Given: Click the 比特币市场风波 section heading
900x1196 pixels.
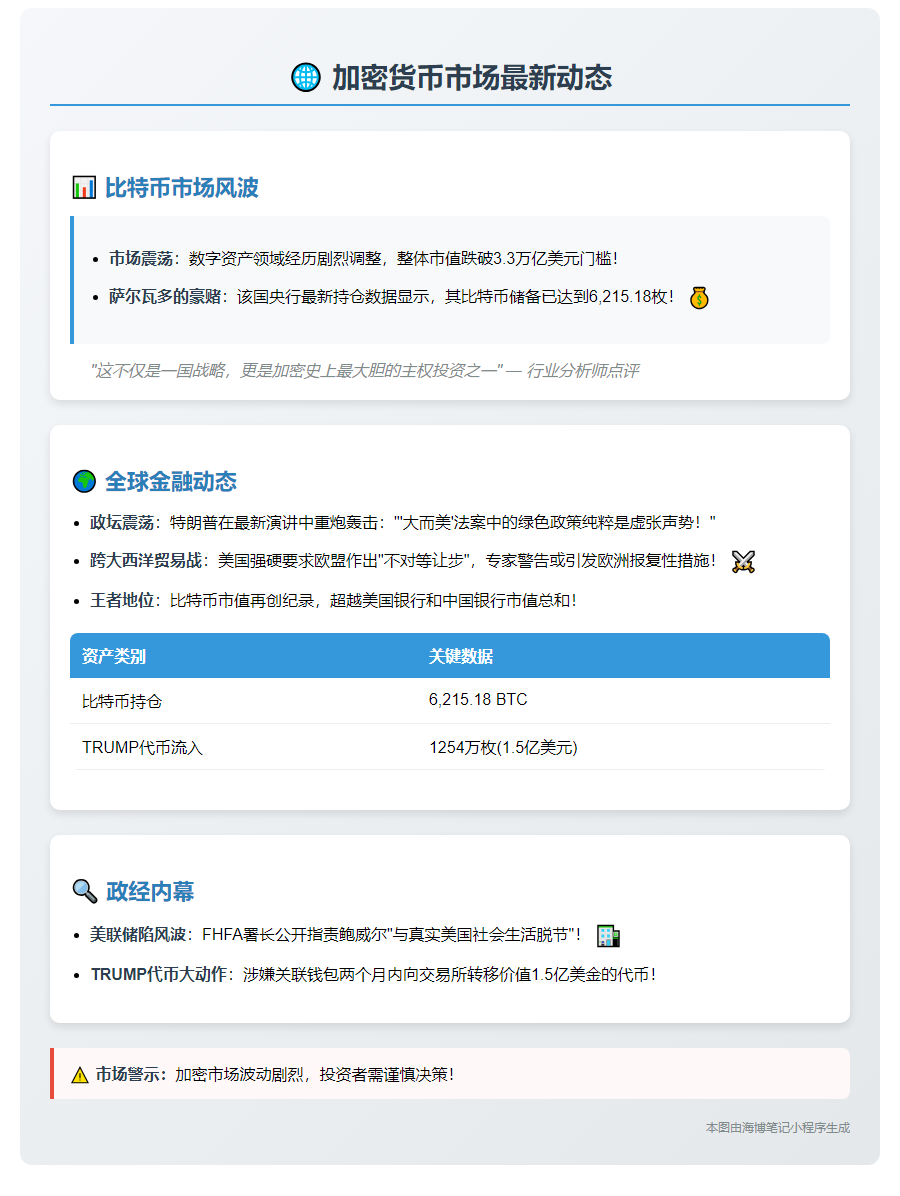Looking at the screenshot, I should [x=181, y=188].
